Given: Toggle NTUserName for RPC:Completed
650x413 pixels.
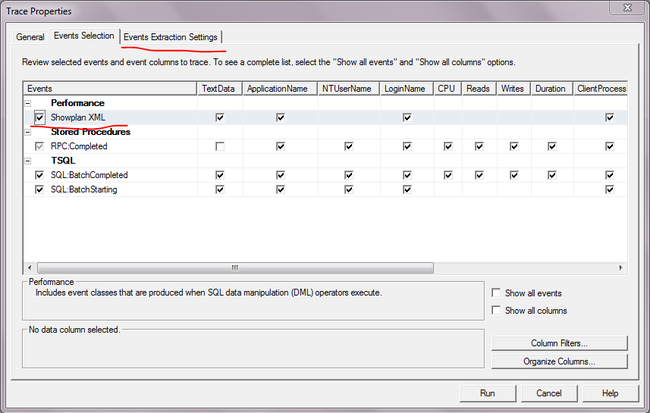Looking at the screenshot, I should 349,146.
